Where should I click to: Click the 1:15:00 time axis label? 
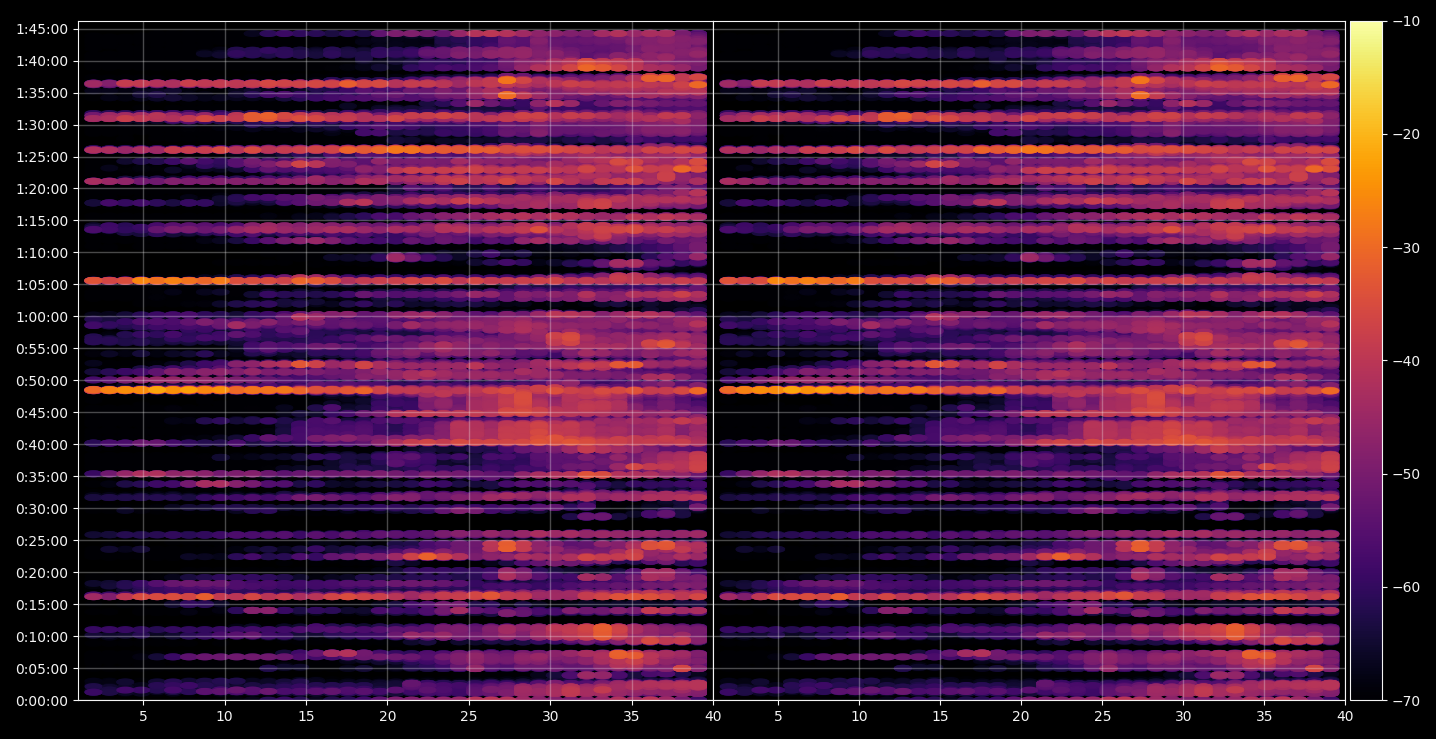point(42,221)
